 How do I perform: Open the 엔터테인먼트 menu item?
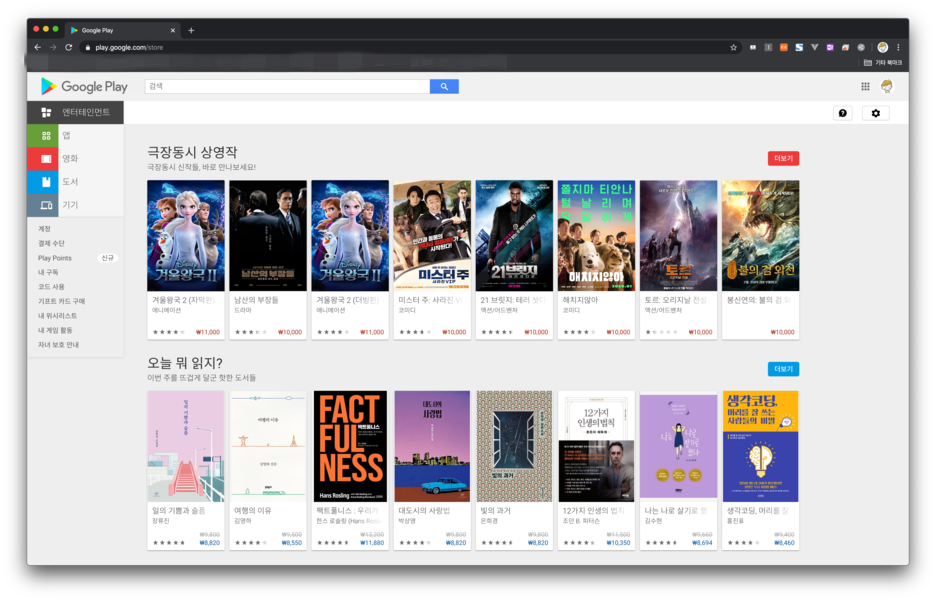(x=75, y=112)
